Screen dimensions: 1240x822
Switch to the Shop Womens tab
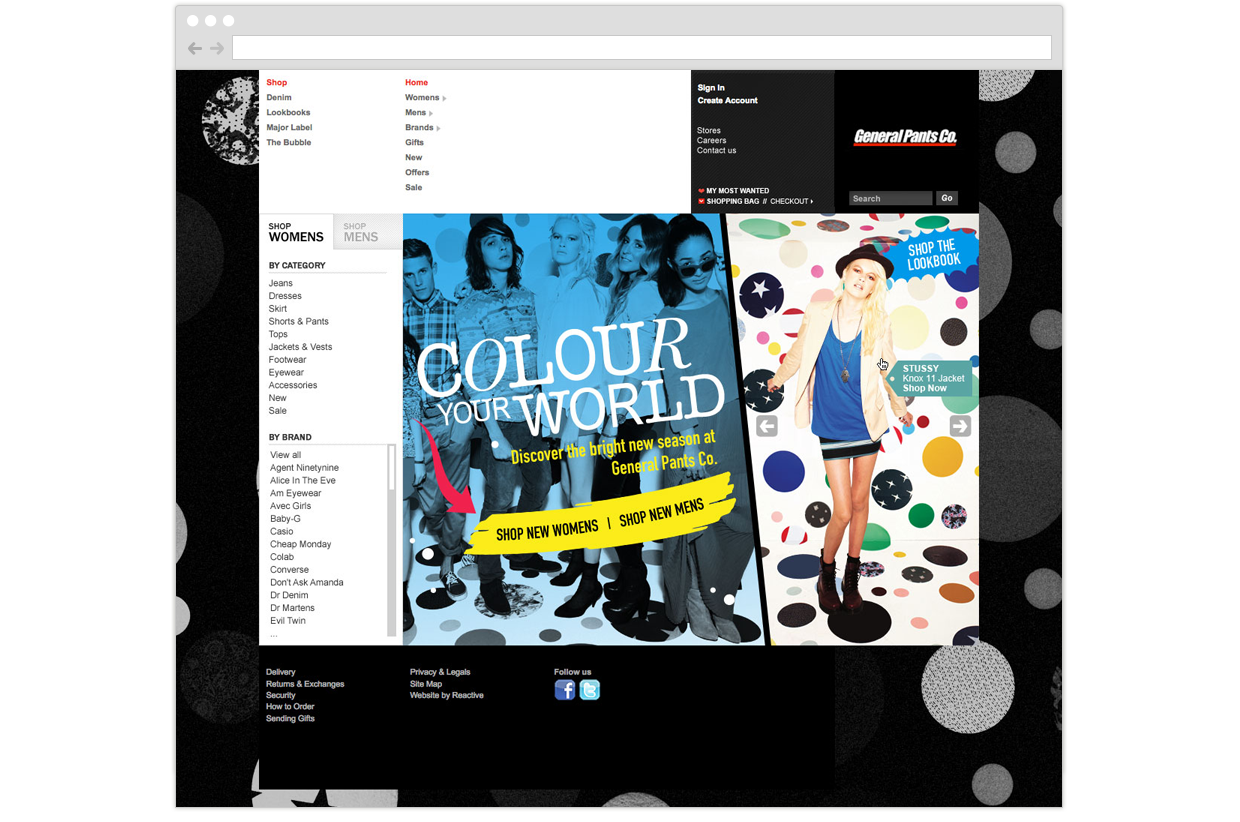pos(296,232)
